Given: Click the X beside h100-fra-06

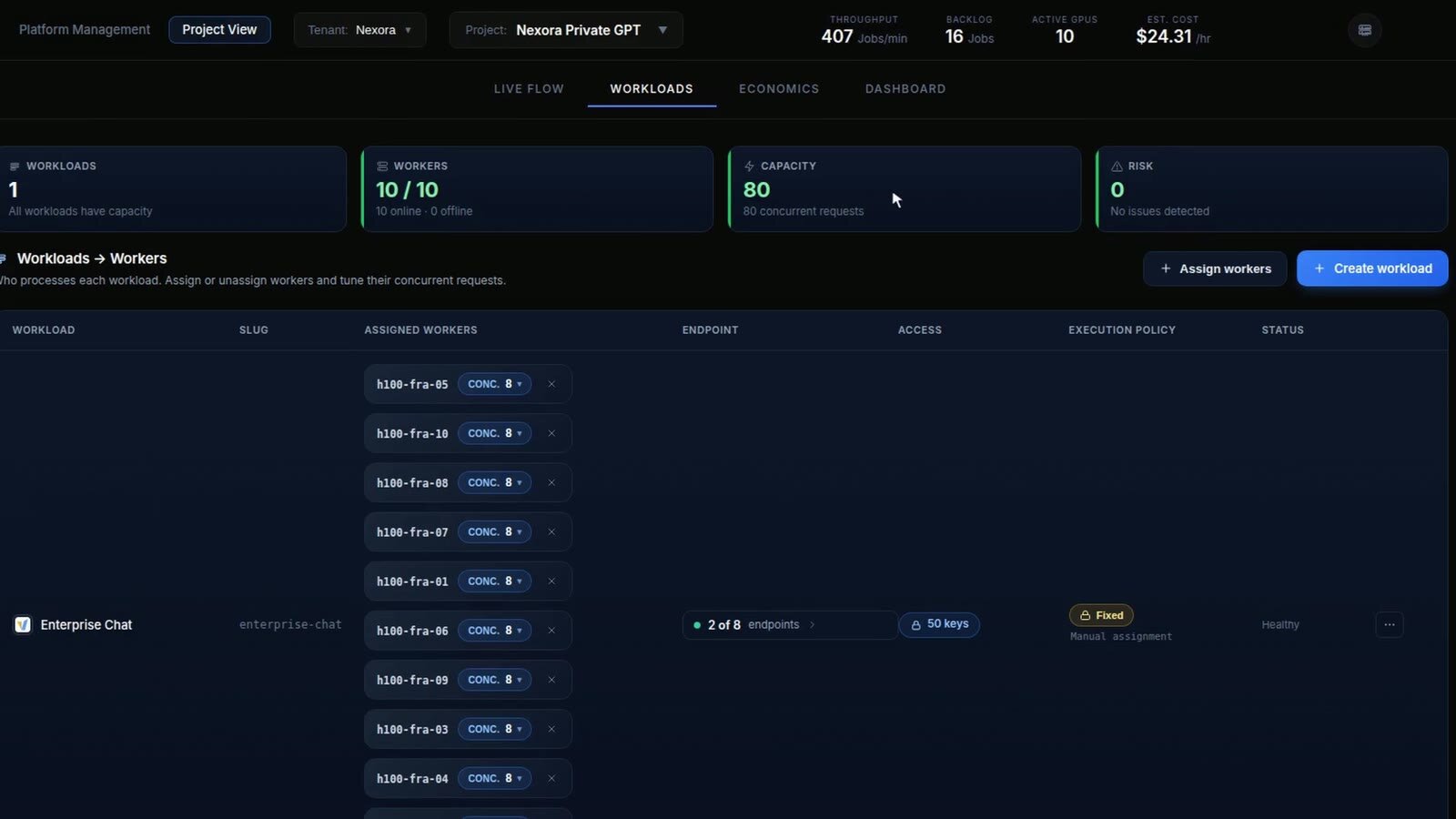Looking at the screenshot, I should click(551, 630).
